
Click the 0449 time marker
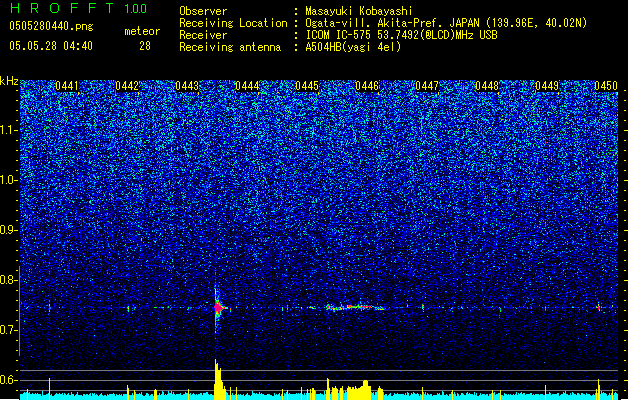click(547, 86)
